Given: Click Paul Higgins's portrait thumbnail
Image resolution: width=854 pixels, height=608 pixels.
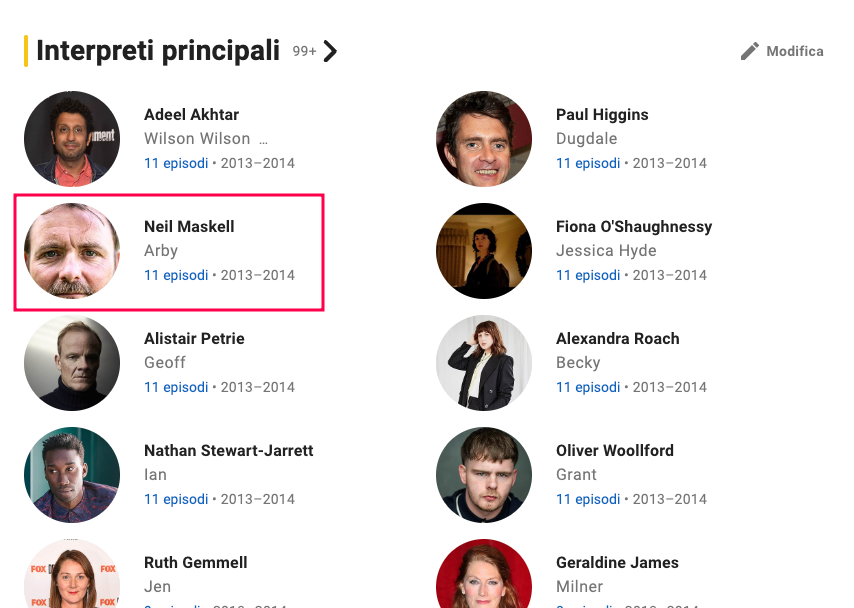Looking at the screenshot, I should tap(484, 139).
